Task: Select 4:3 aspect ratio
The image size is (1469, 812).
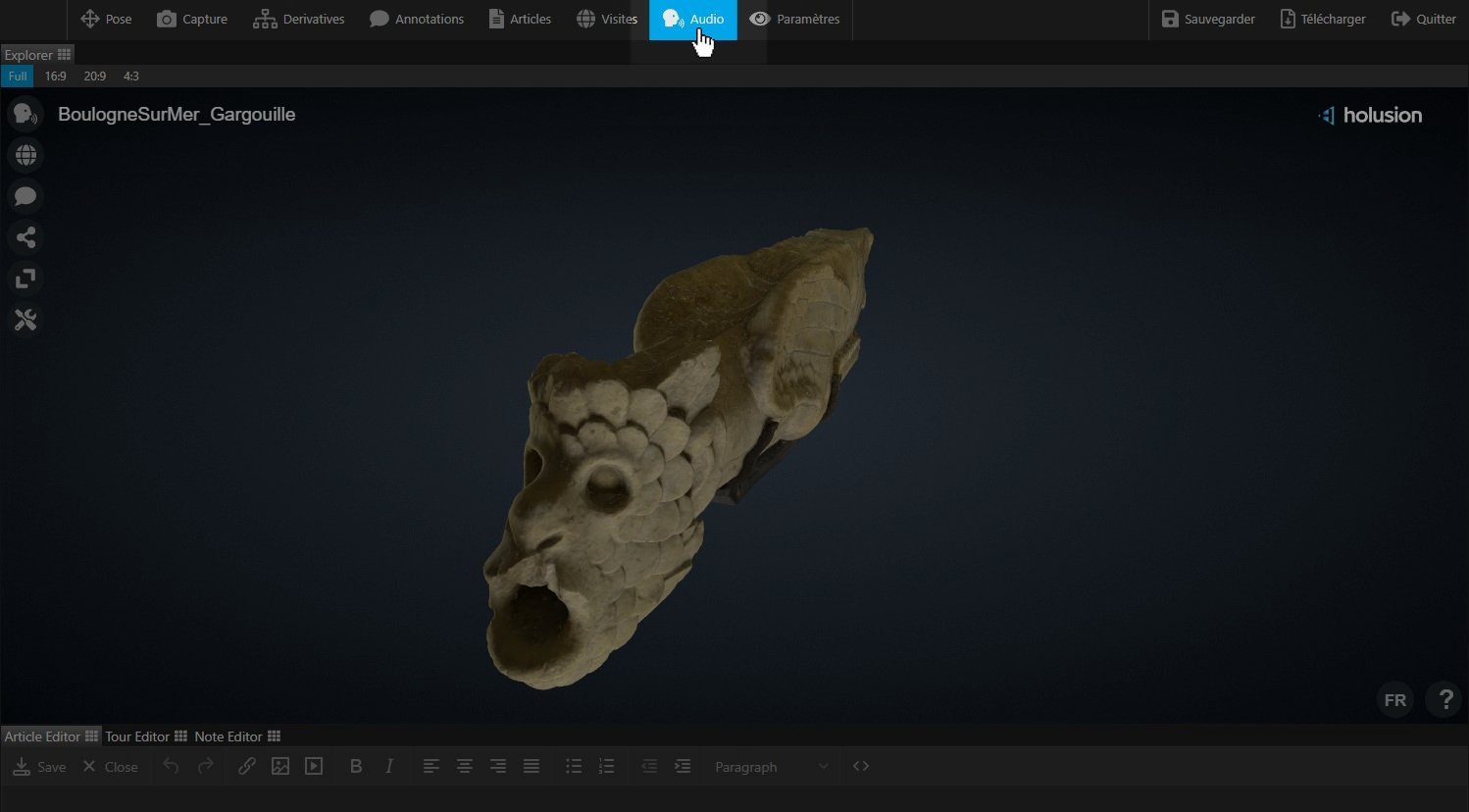Action: 131,76
